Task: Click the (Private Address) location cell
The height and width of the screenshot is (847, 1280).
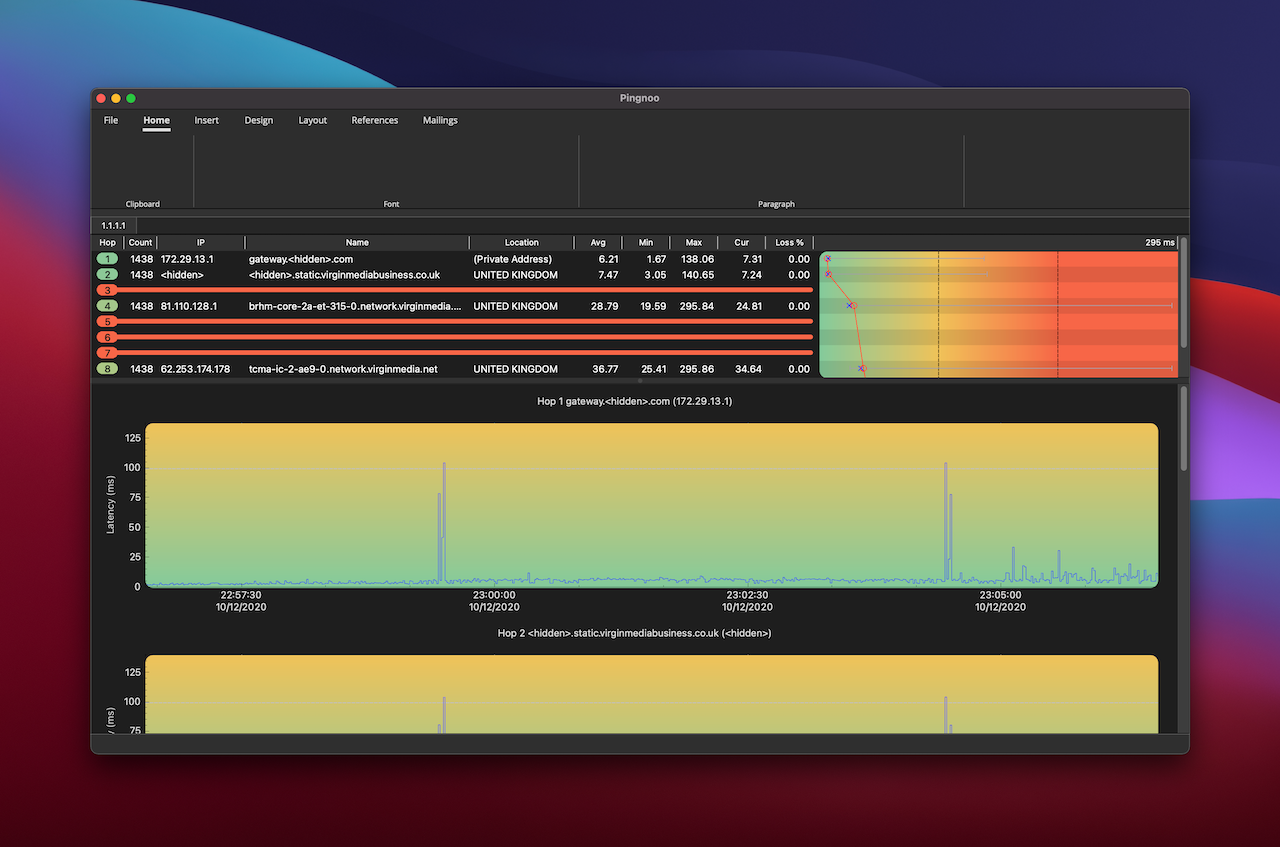Action: (x=512, y=259)
